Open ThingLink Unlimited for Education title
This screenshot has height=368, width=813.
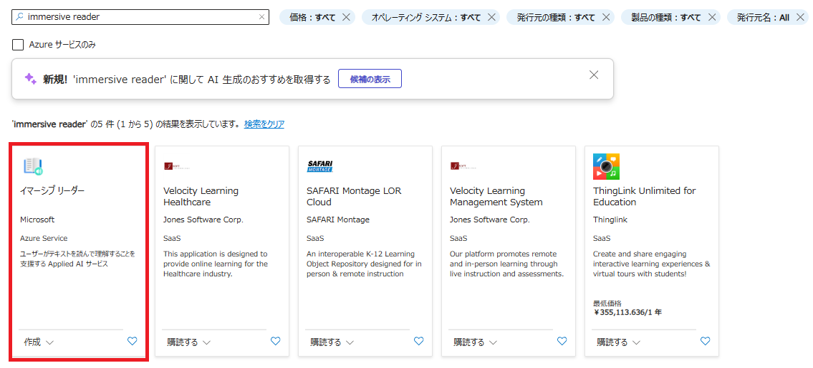coord(644,196)
